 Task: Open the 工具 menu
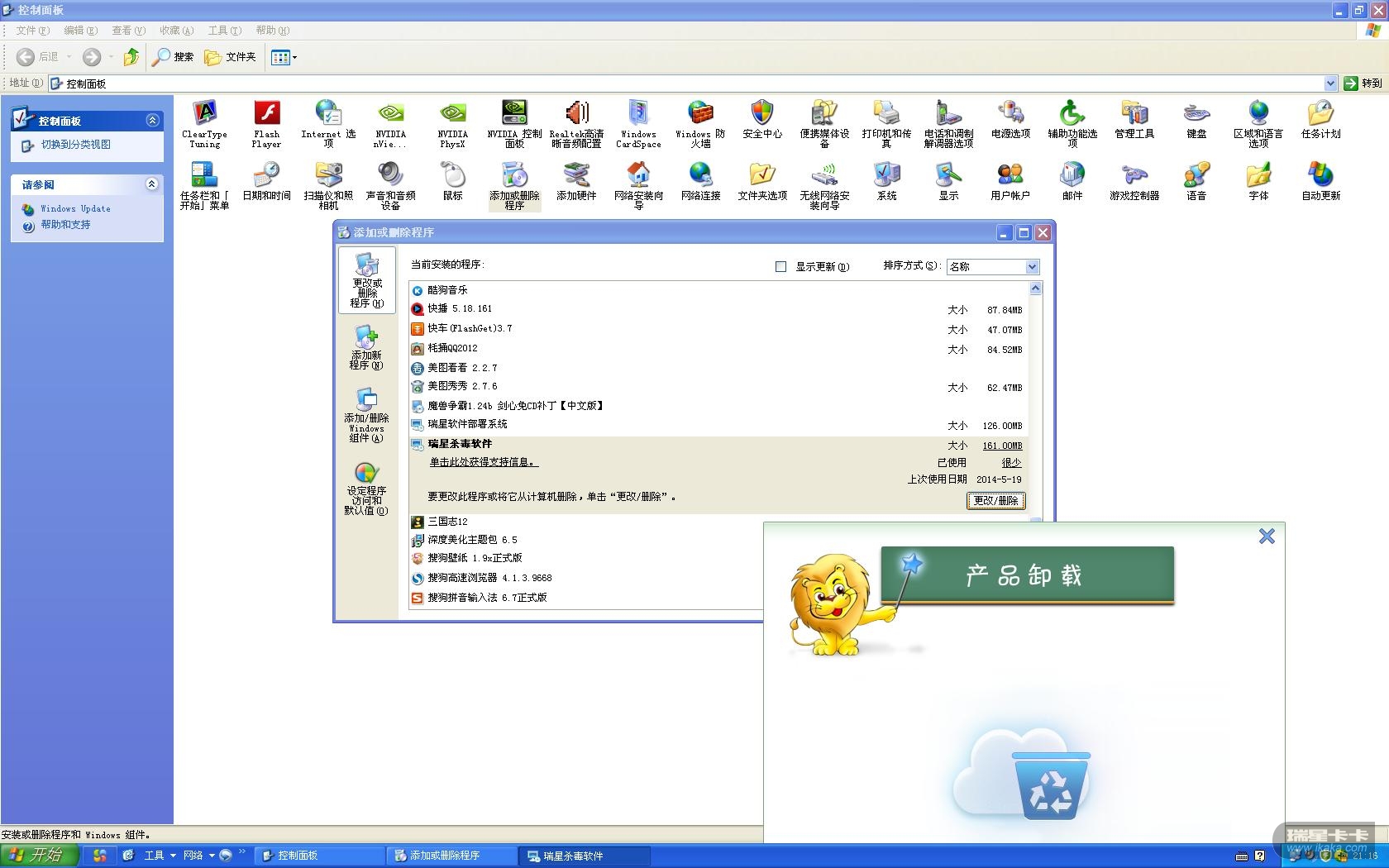pos(224,31)
